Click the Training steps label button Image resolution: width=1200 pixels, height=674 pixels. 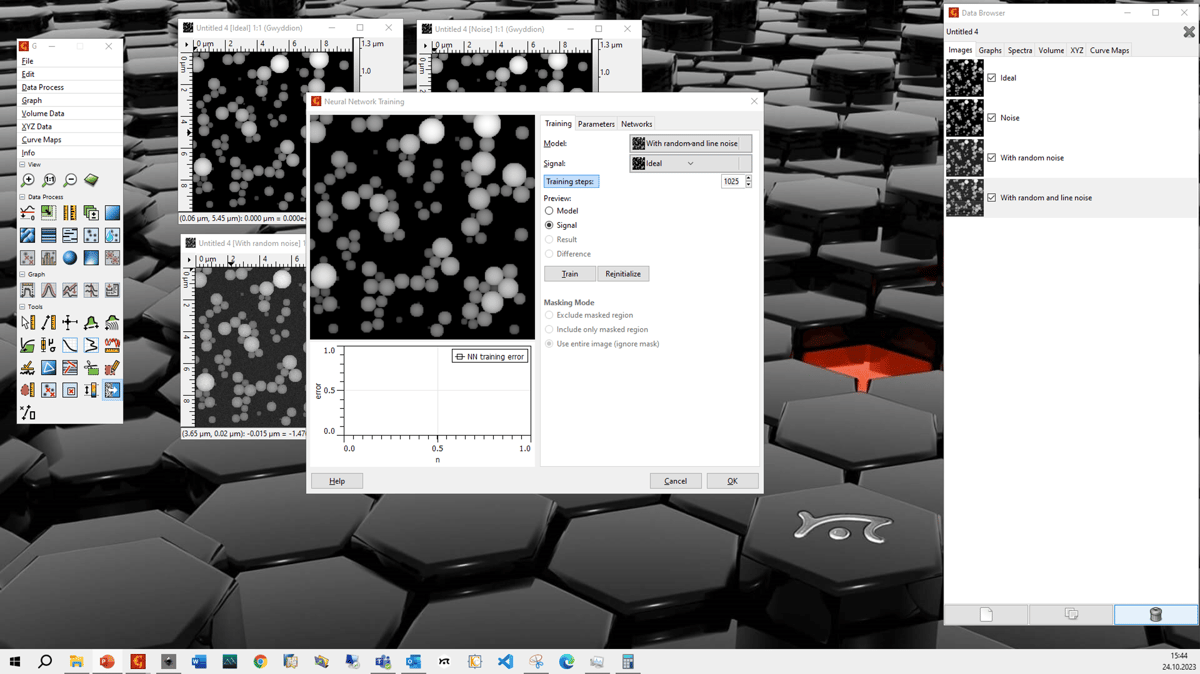click(x=571, y=182)
